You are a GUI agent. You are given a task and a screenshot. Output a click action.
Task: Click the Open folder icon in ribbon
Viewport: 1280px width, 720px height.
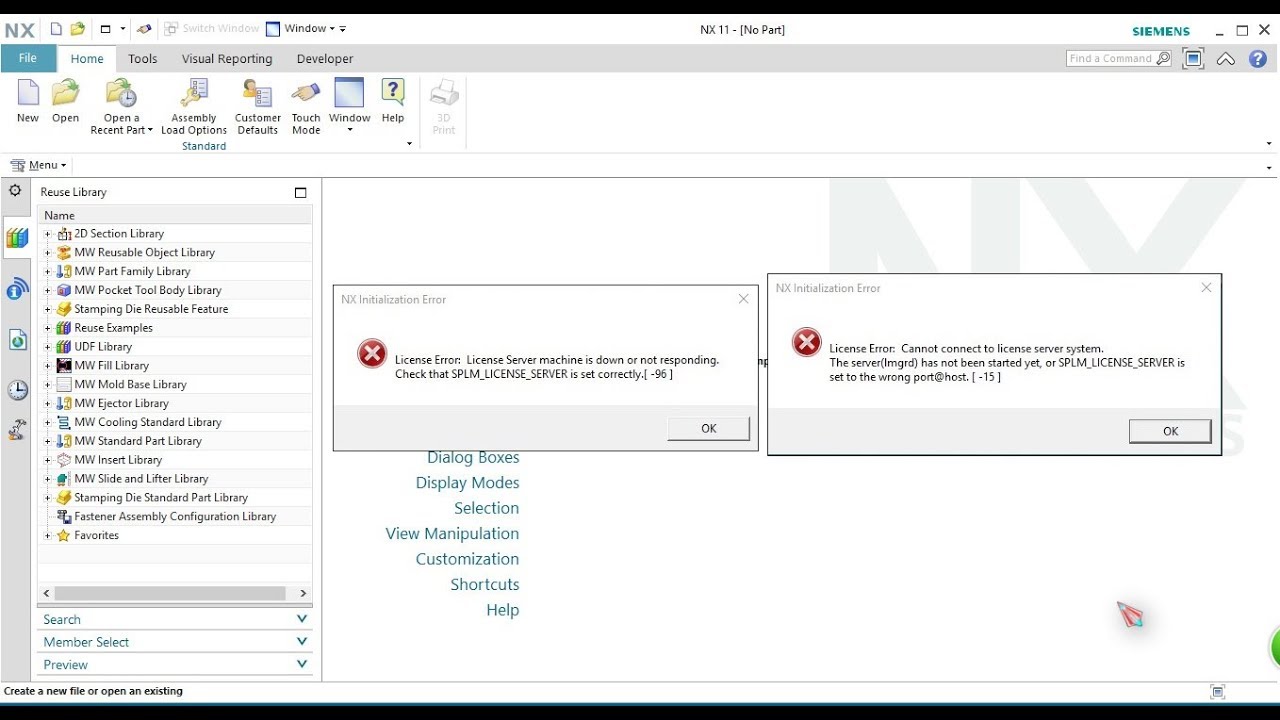(x=66, y=94)
